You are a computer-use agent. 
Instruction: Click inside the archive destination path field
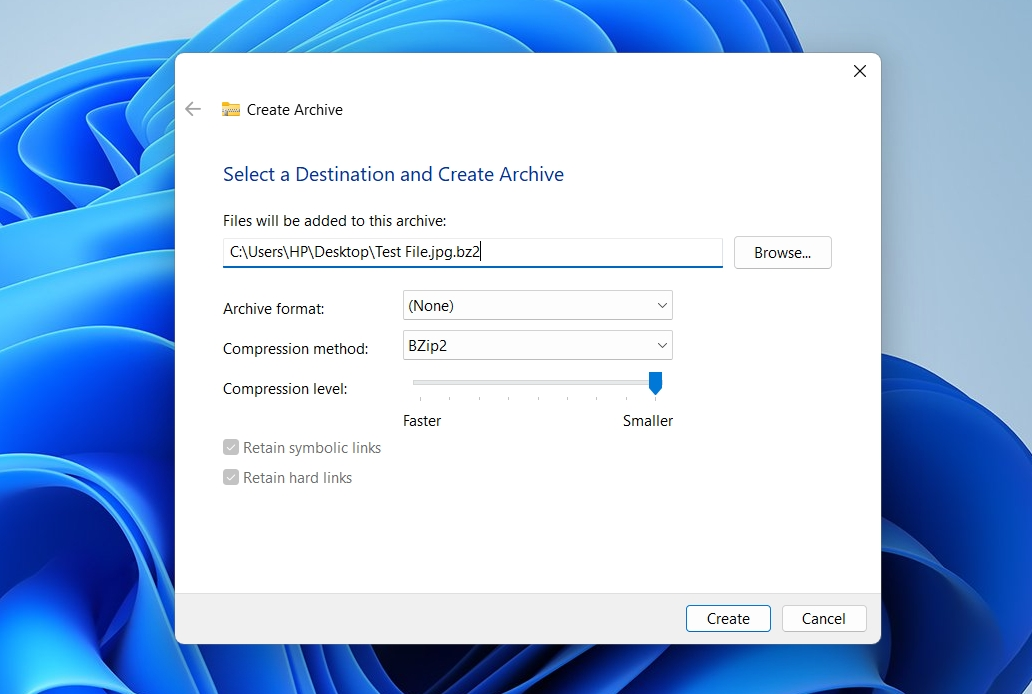472,251
